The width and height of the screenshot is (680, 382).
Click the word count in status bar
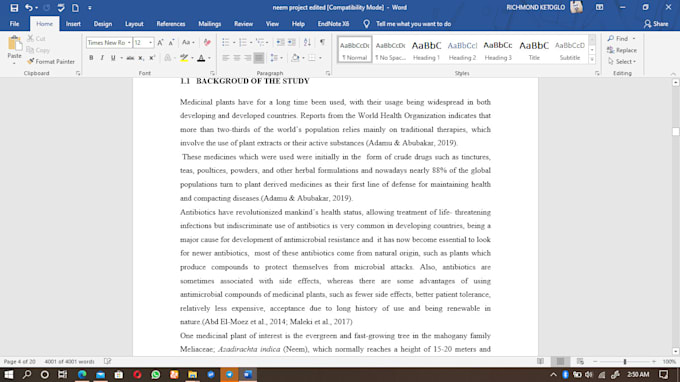[69, 361]
